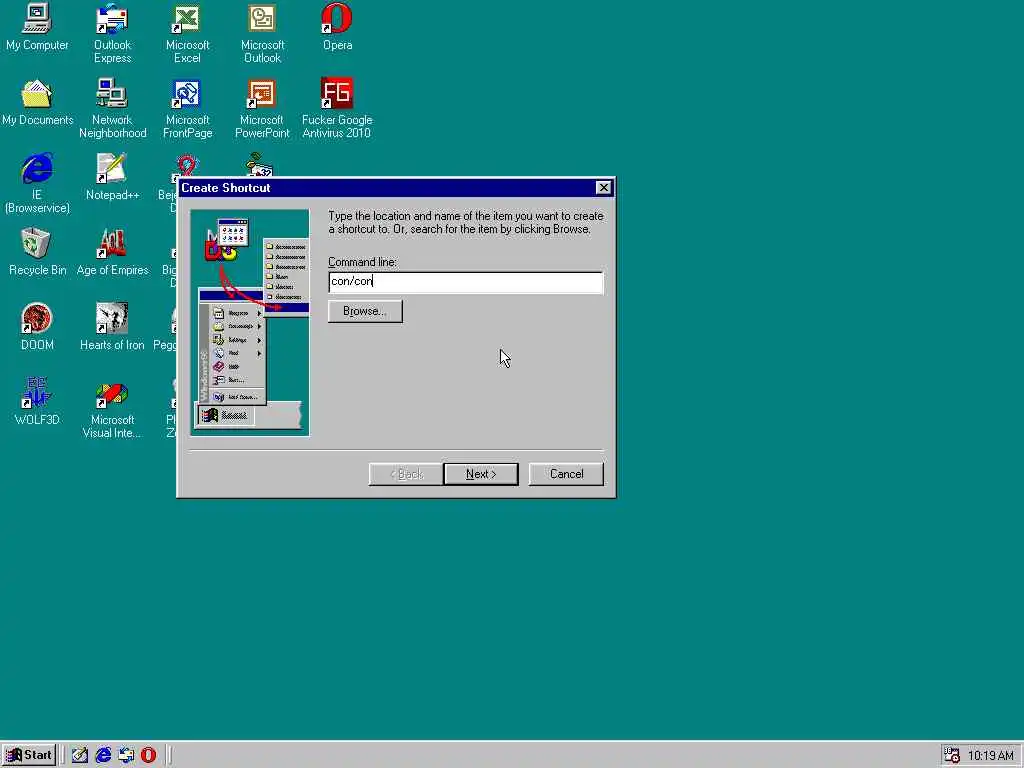Click the Opera quick launch icon
This screenshot has width=1024, height=768.
coord(149,755)
